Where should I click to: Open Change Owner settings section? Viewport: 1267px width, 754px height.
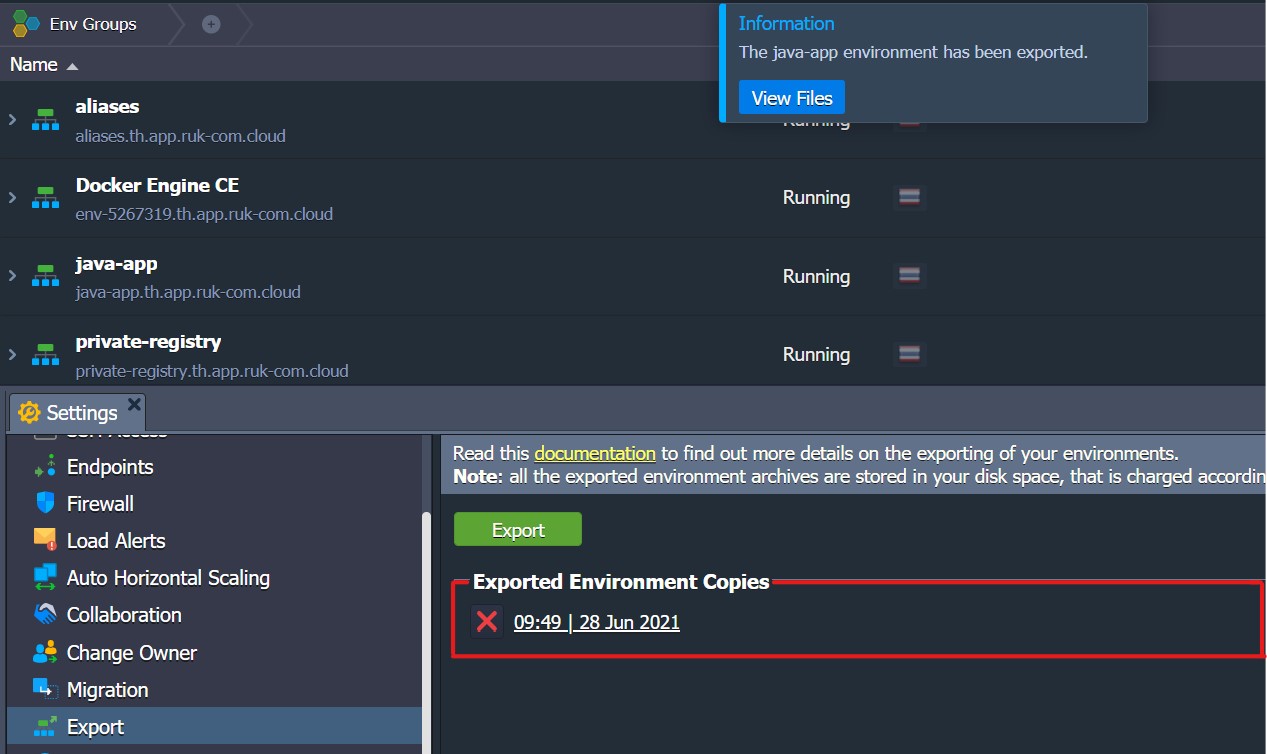(x=132, y=653)
